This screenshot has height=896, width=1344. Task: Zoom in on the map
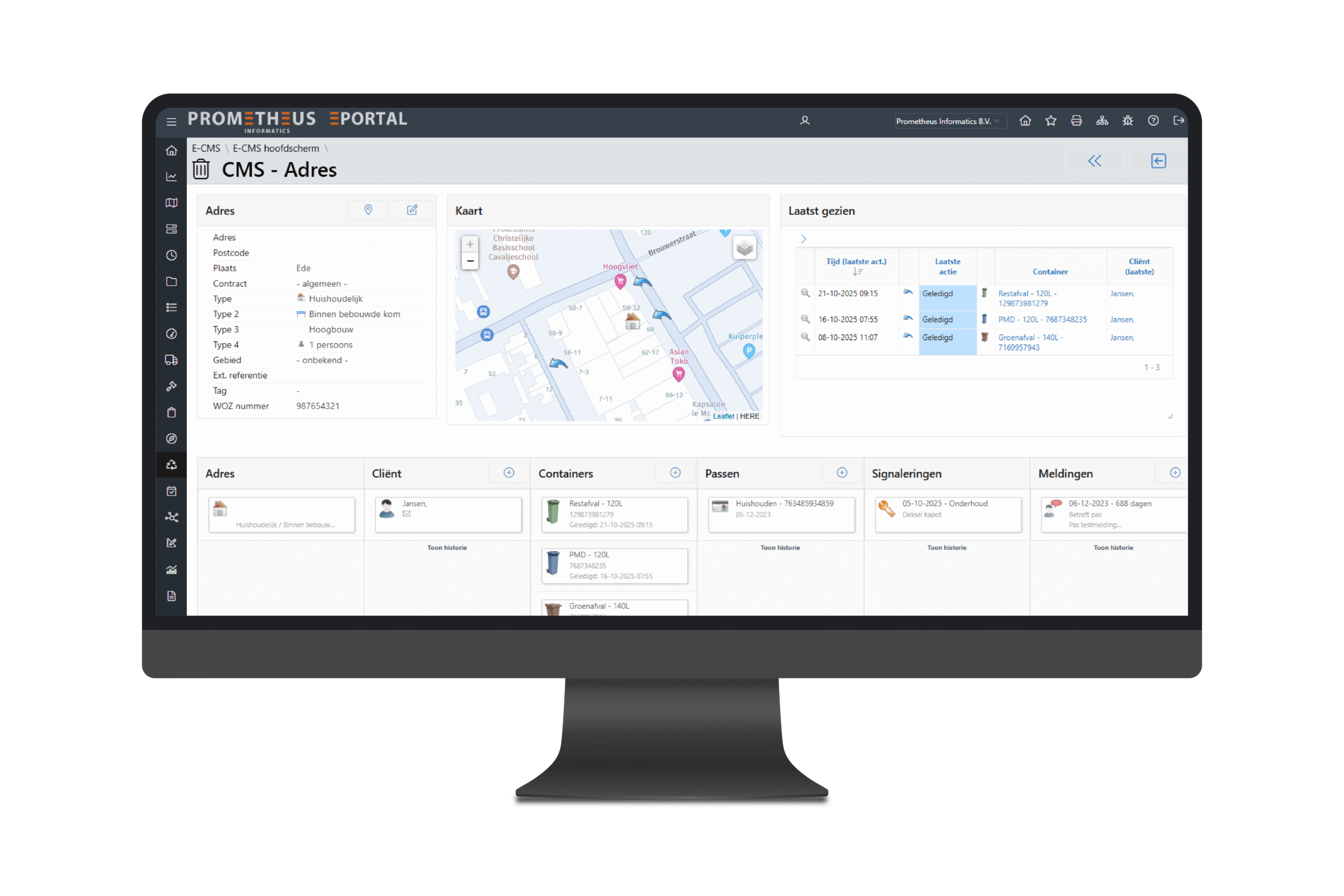[x=470, y=245]
